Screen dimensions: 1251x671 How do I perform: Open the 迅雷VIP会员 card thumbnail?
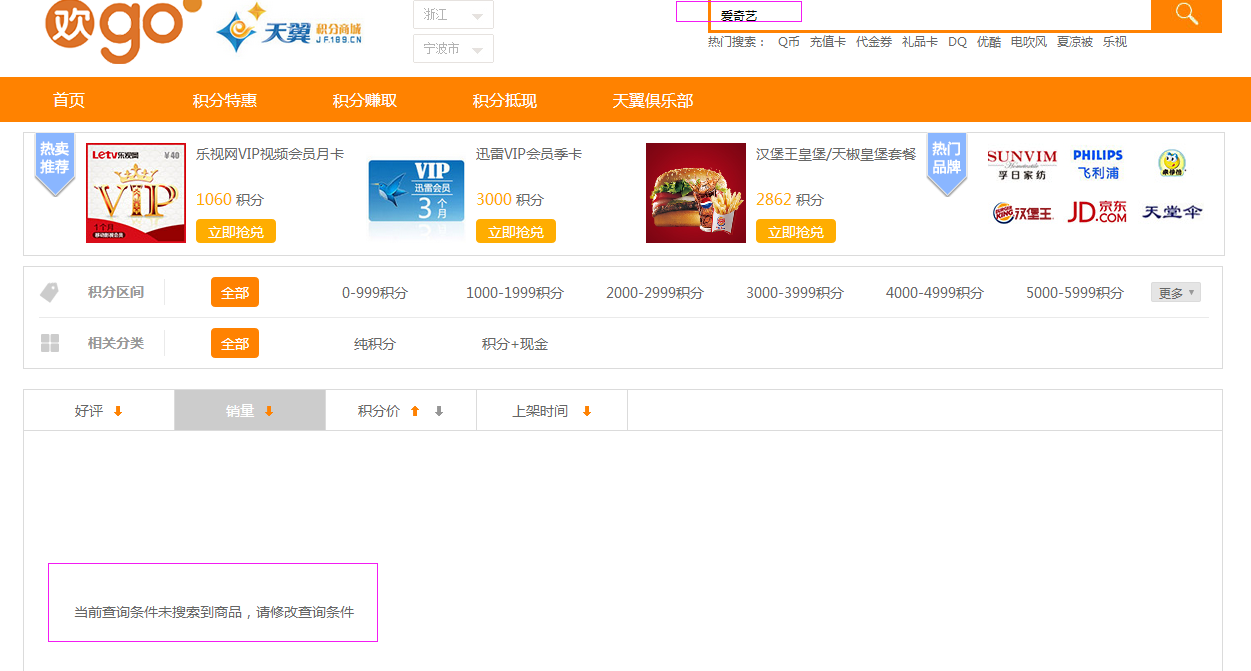click(x=416, y=191)
